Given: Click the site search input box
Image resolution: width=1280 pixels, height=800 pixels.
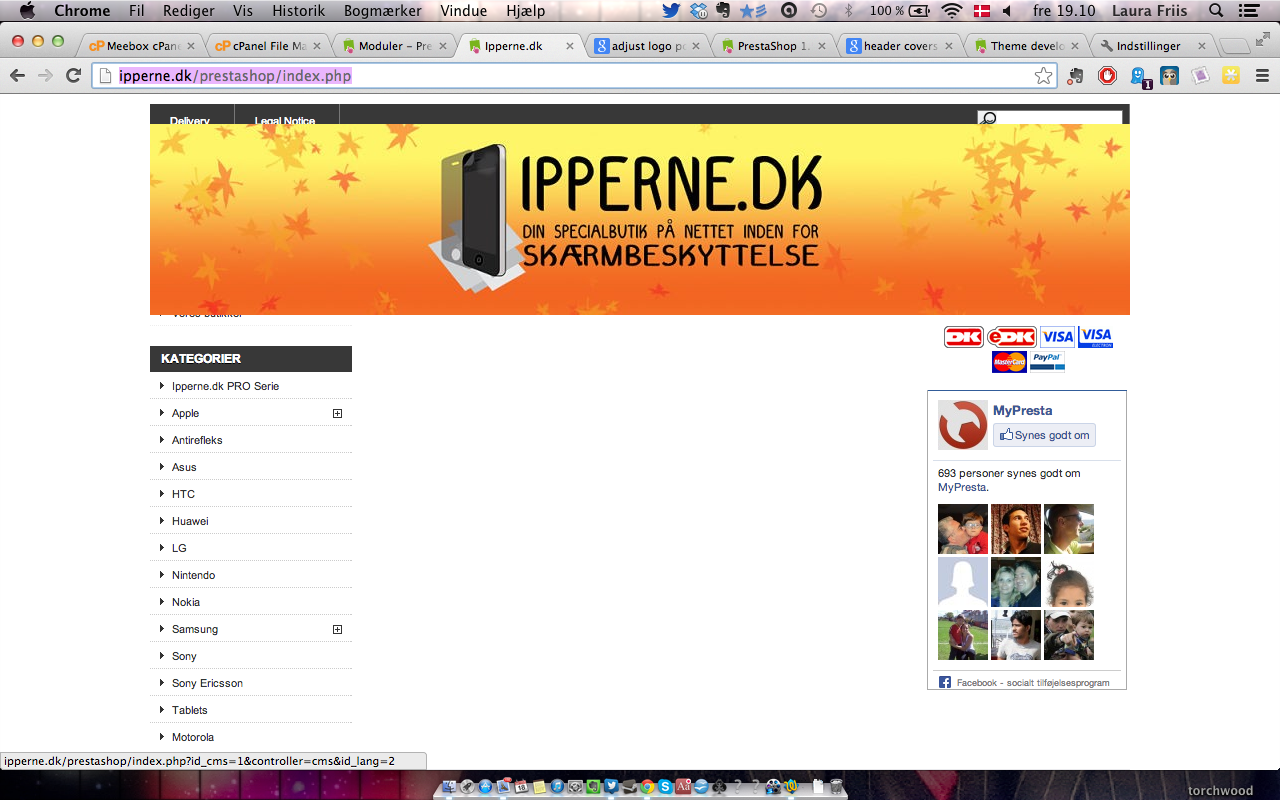Looking at the screenshot, I should coord(1050,118).
